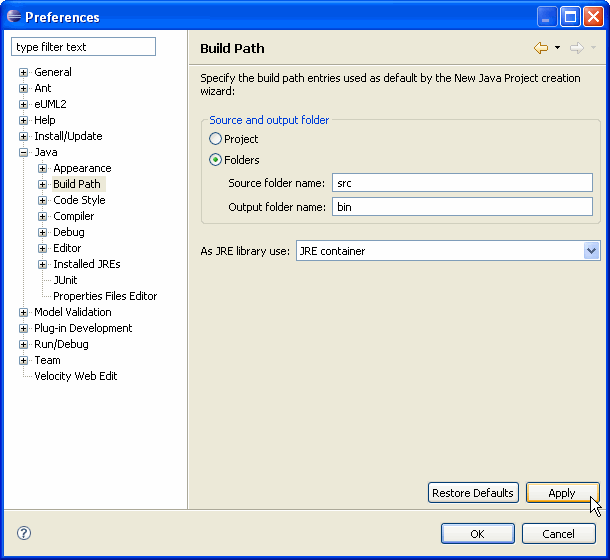The height and width of the screenshot is (560, 610).
Task: Expand the General category
Action: pos(23,72)
